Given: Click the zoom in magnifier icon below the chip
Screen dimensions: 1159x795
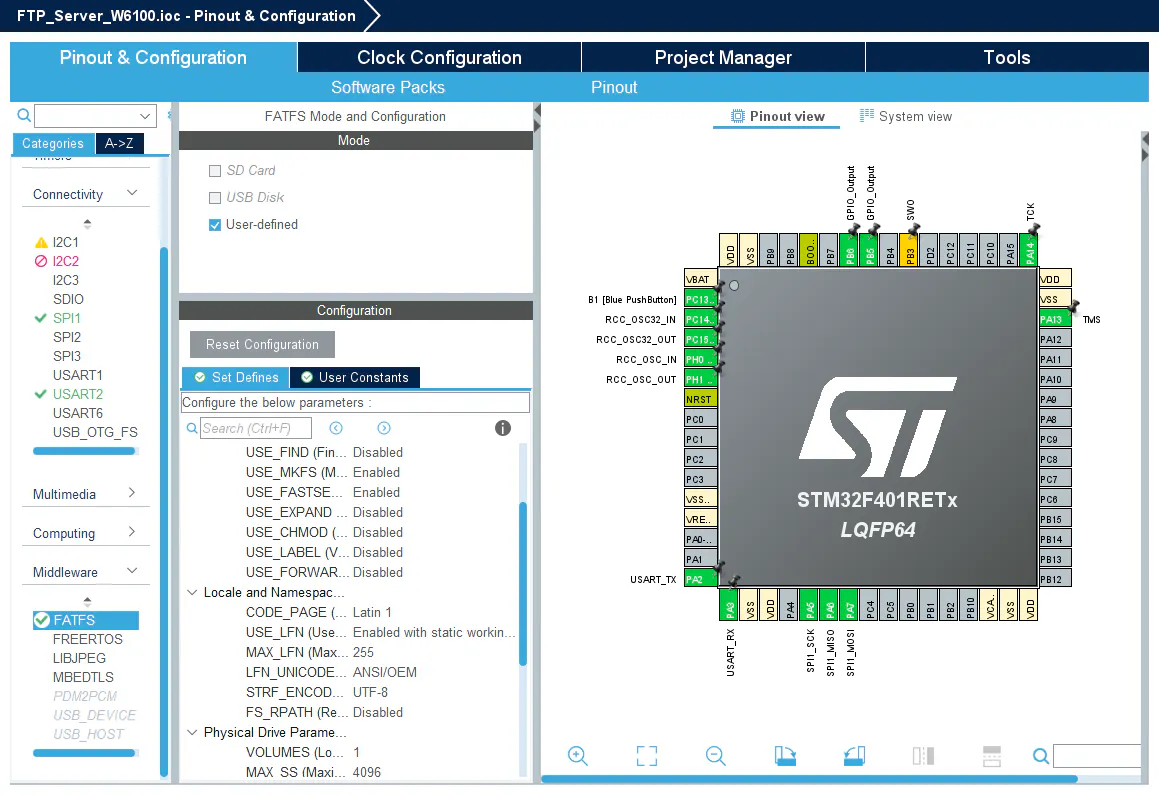Looking at the screenshot, I should tap(577, 756).
